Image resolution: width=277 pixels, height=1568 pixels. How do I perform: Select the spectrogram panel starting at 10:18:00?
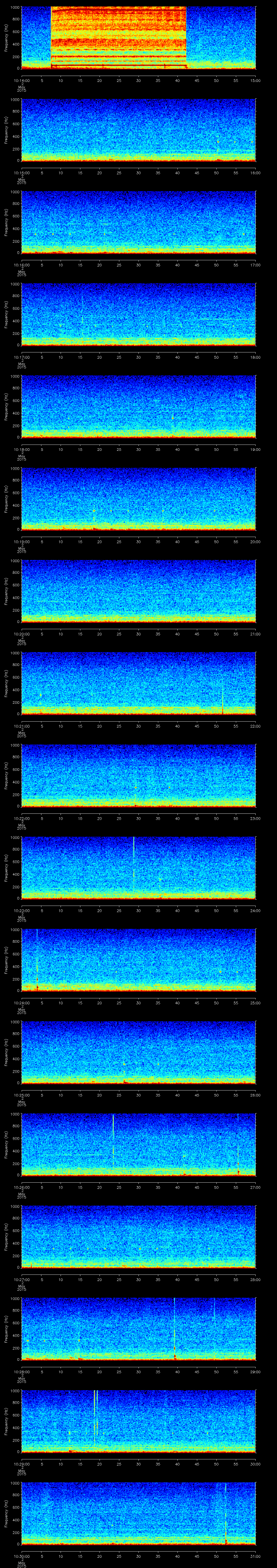tap(138, 407)
